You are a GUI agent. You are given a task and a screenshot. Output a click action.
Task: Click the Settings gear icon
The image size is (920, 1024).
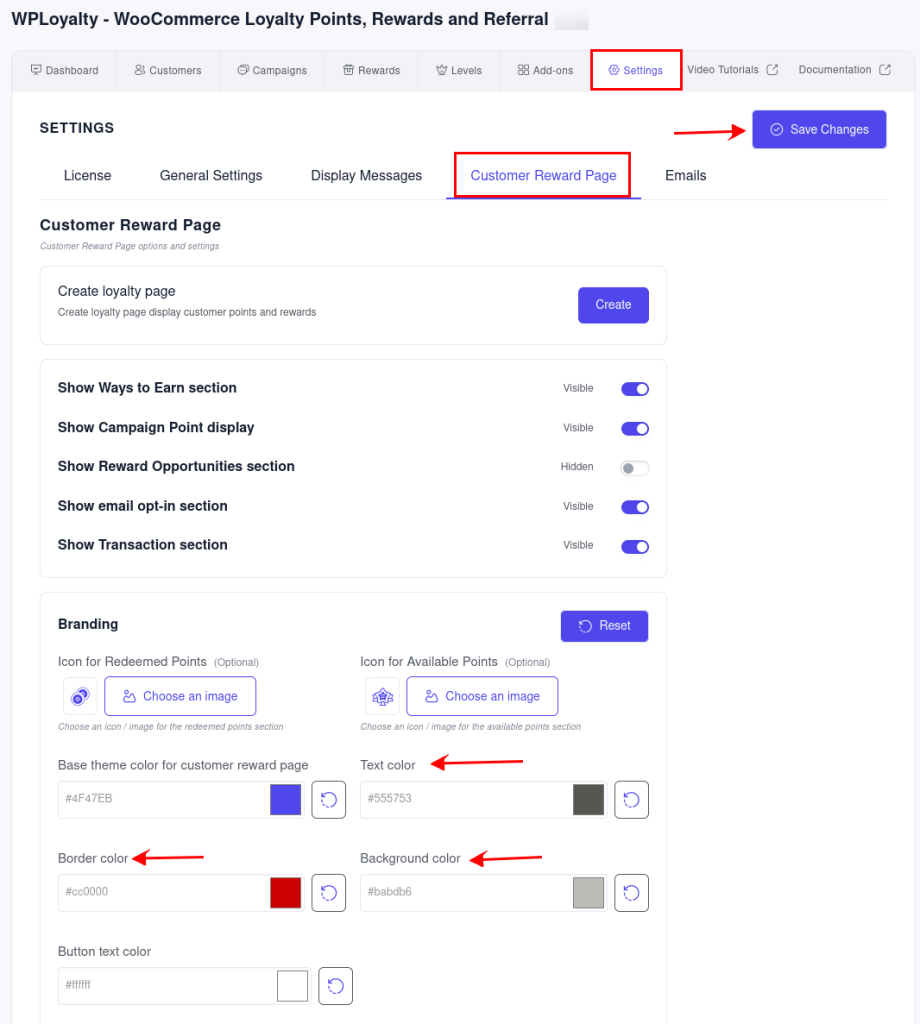pos(614,70)
